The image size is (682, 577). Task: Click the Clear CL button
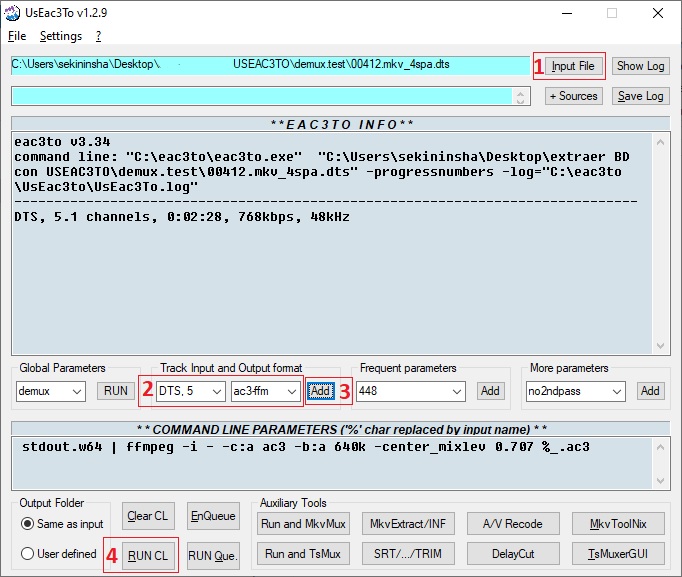coord(148,516)
